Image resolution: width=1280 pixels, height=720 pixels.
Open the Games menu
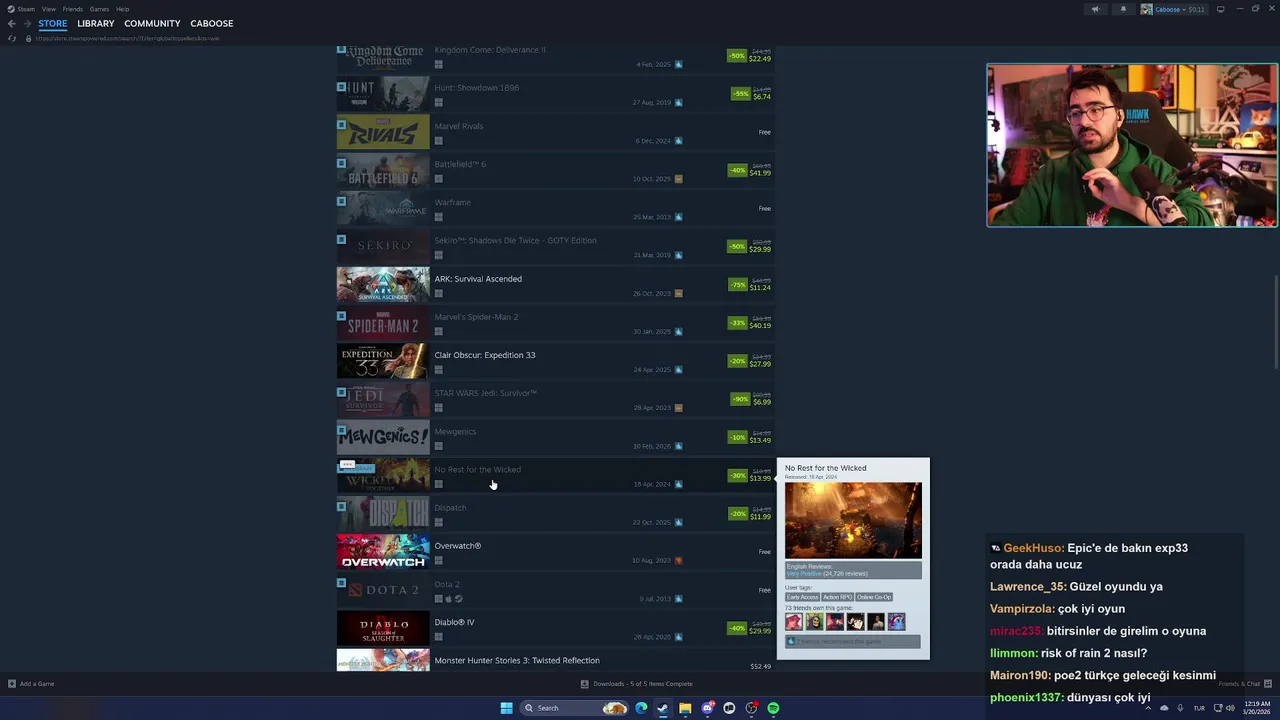[99, 9]
